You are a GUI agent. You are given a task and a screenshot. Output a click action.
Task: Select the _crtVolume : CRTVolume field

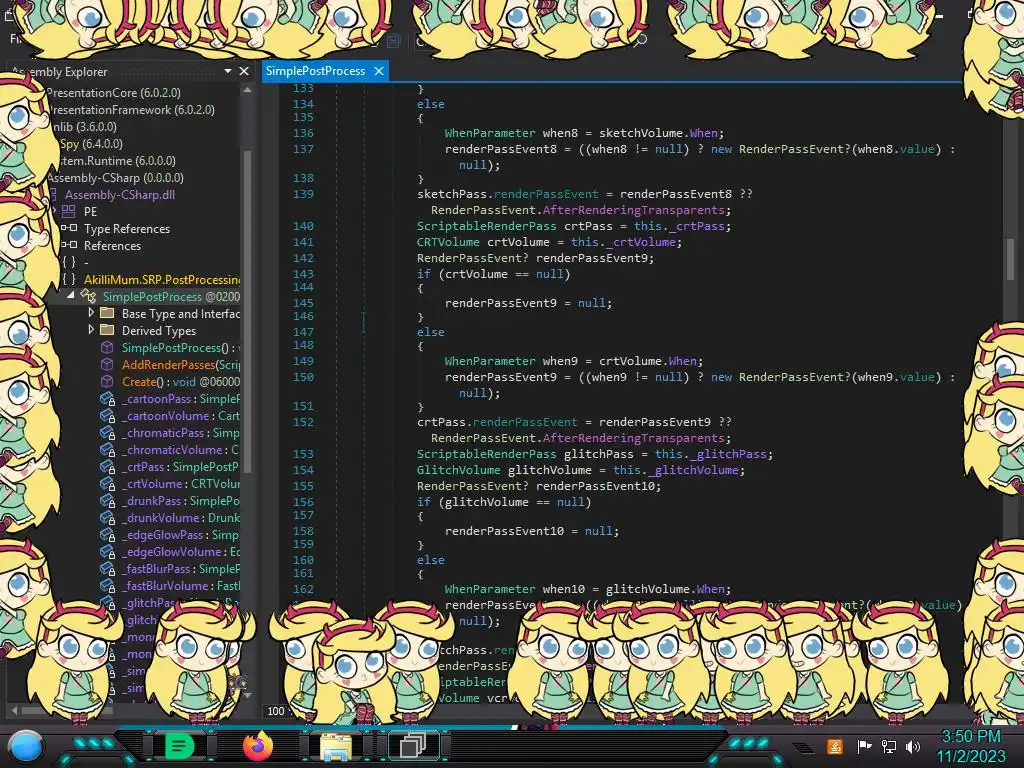[x=181, y=484]
